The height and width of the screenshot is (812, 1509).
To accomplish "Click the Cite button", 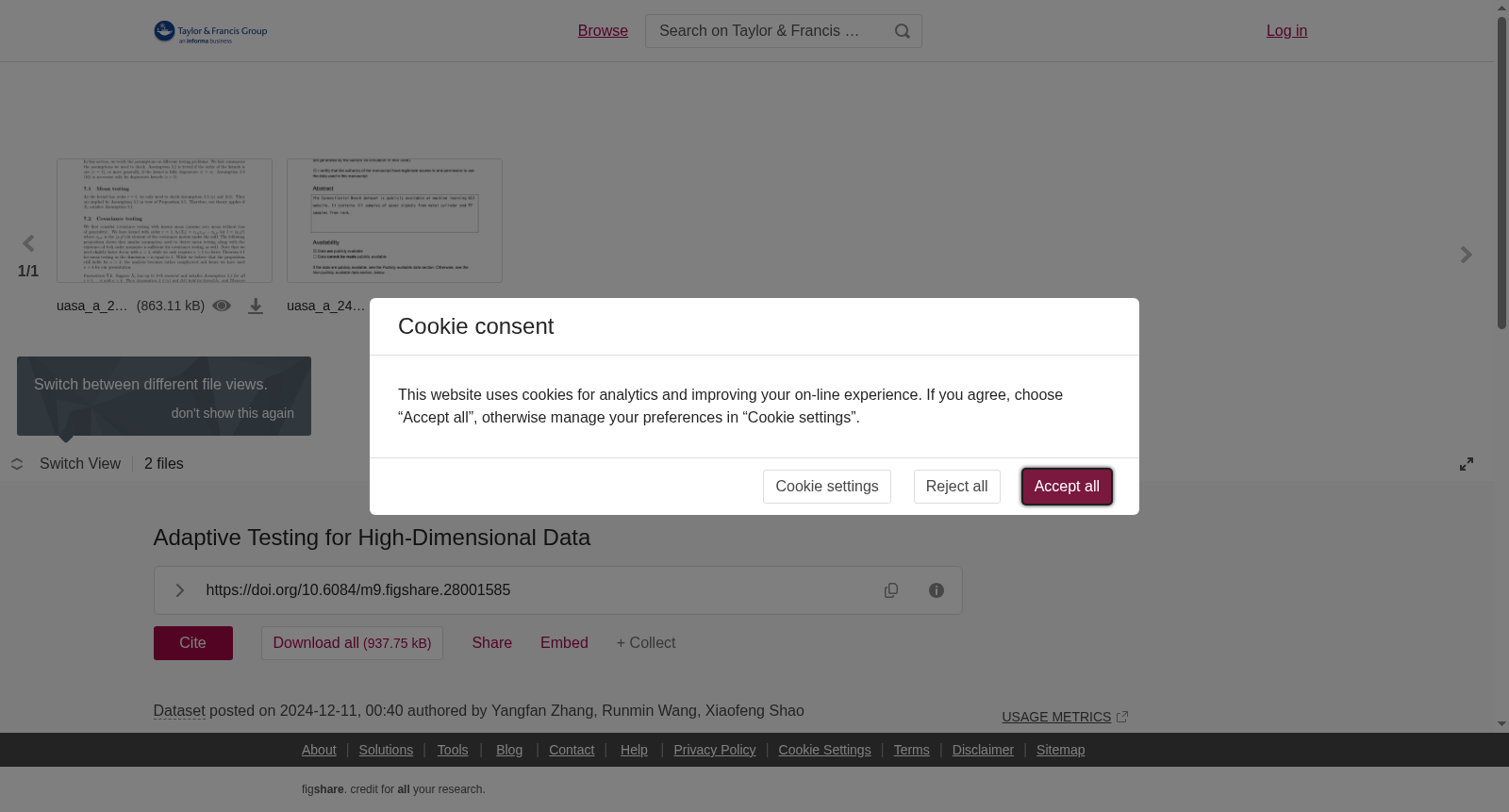I will click(193, 643).
